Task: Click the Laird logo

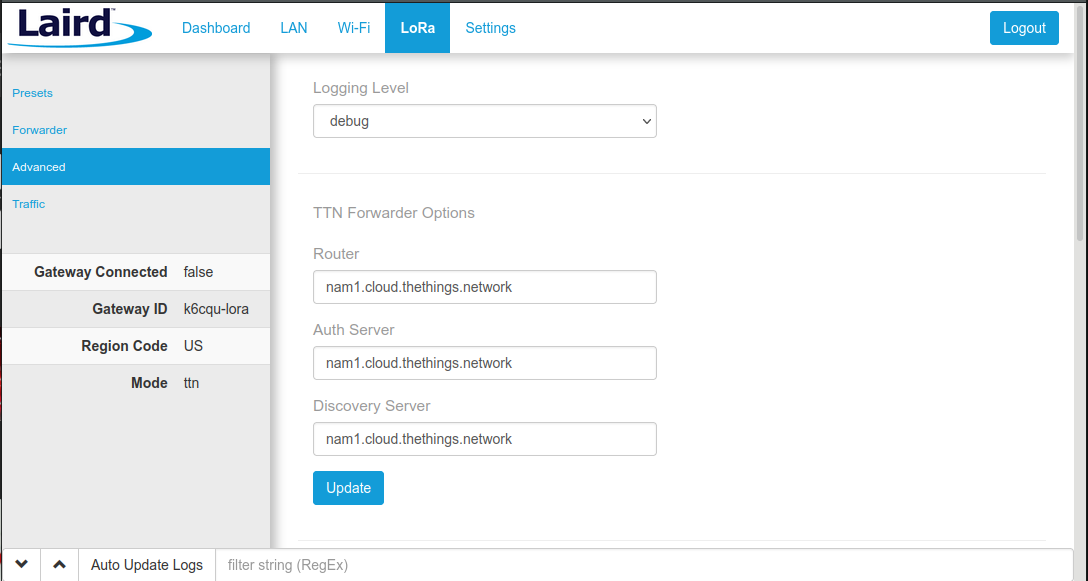Action: coord(80,28)
